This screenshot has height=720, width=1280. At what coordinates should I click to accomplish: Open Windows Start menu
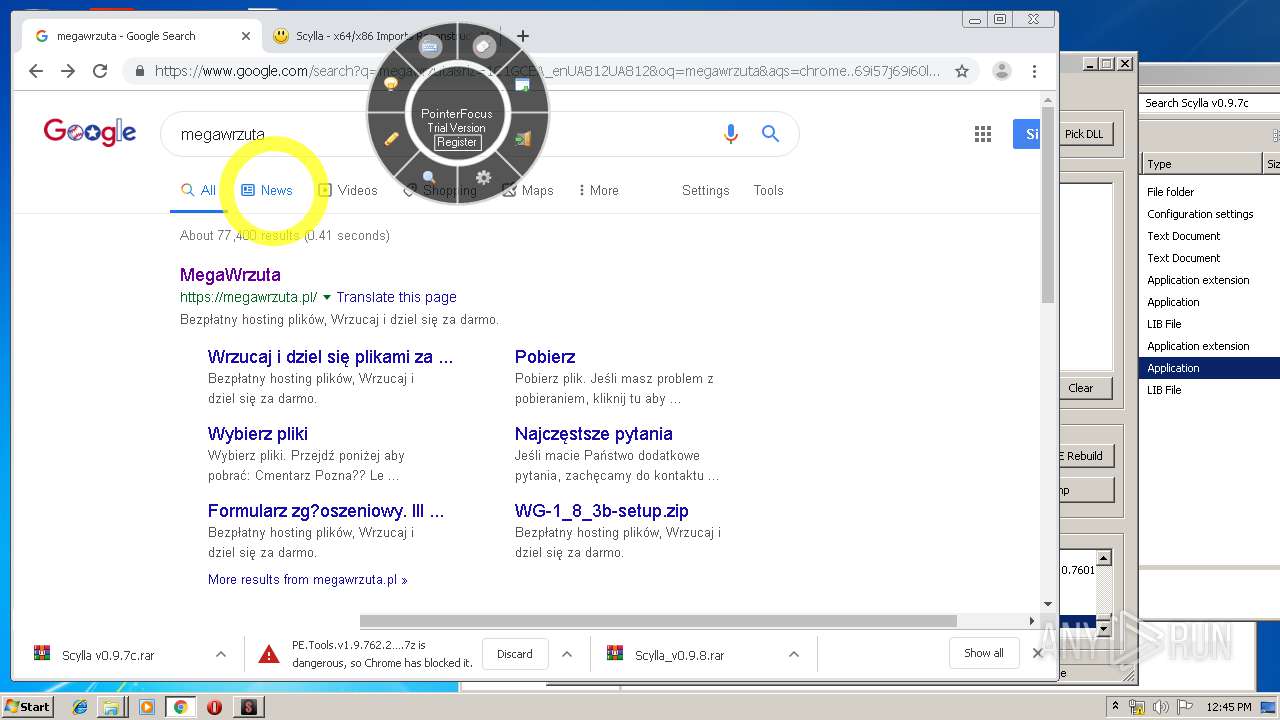pos(28,706)
